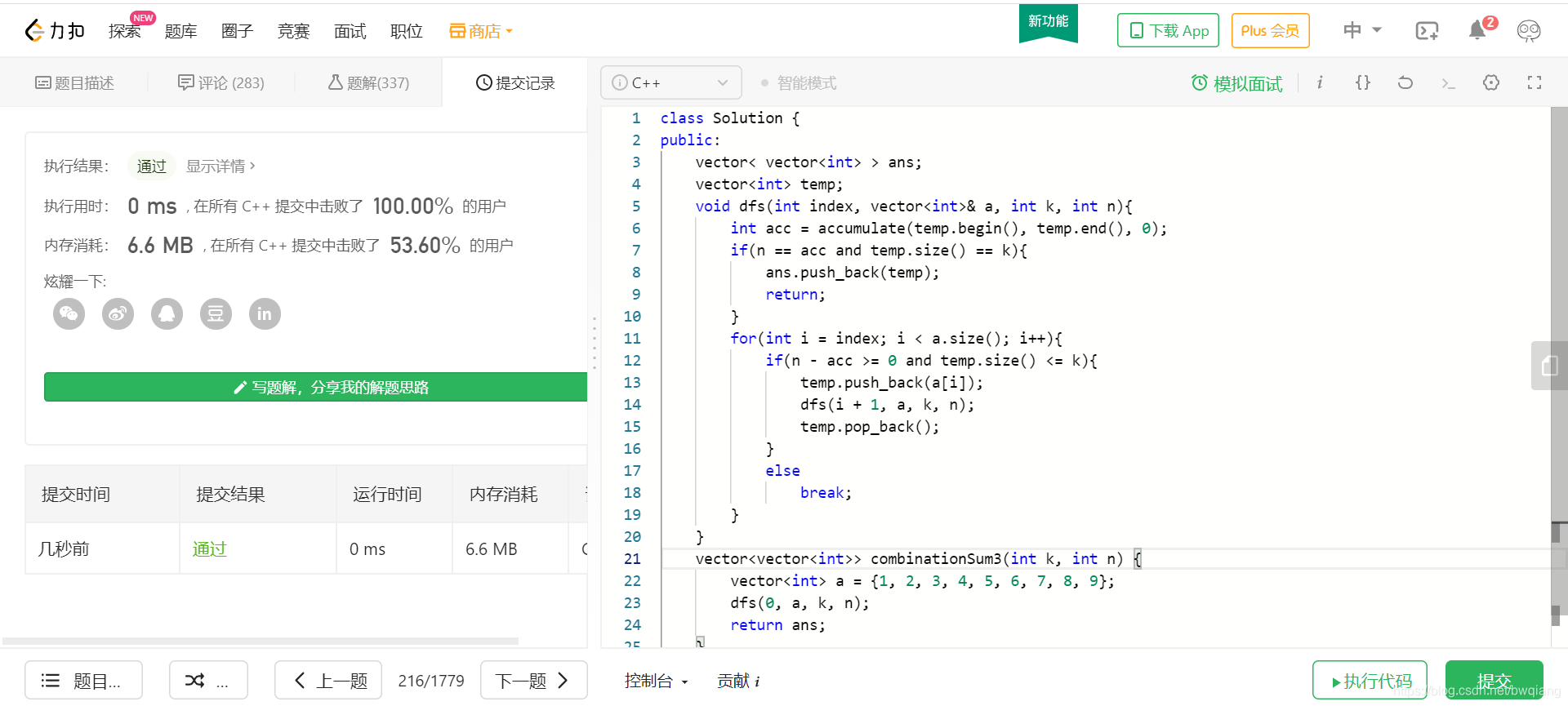Open the notes side panel icon
The height and width of the screenshot is (706, 1568).
[x=1549, y=366]
